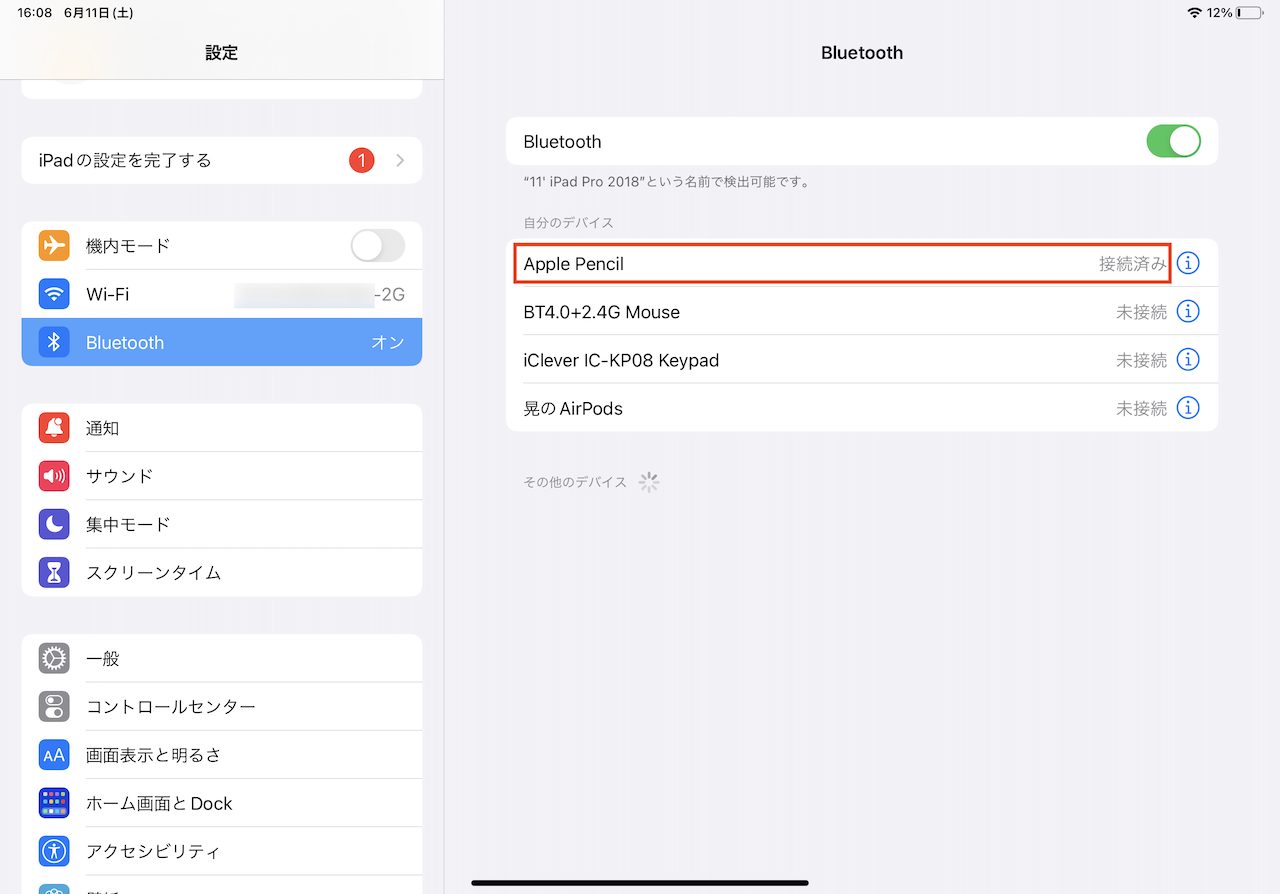Open 画面表示と明るさ settings
This screenshot has height=894, width=1280.
click(x=222, y=755)
